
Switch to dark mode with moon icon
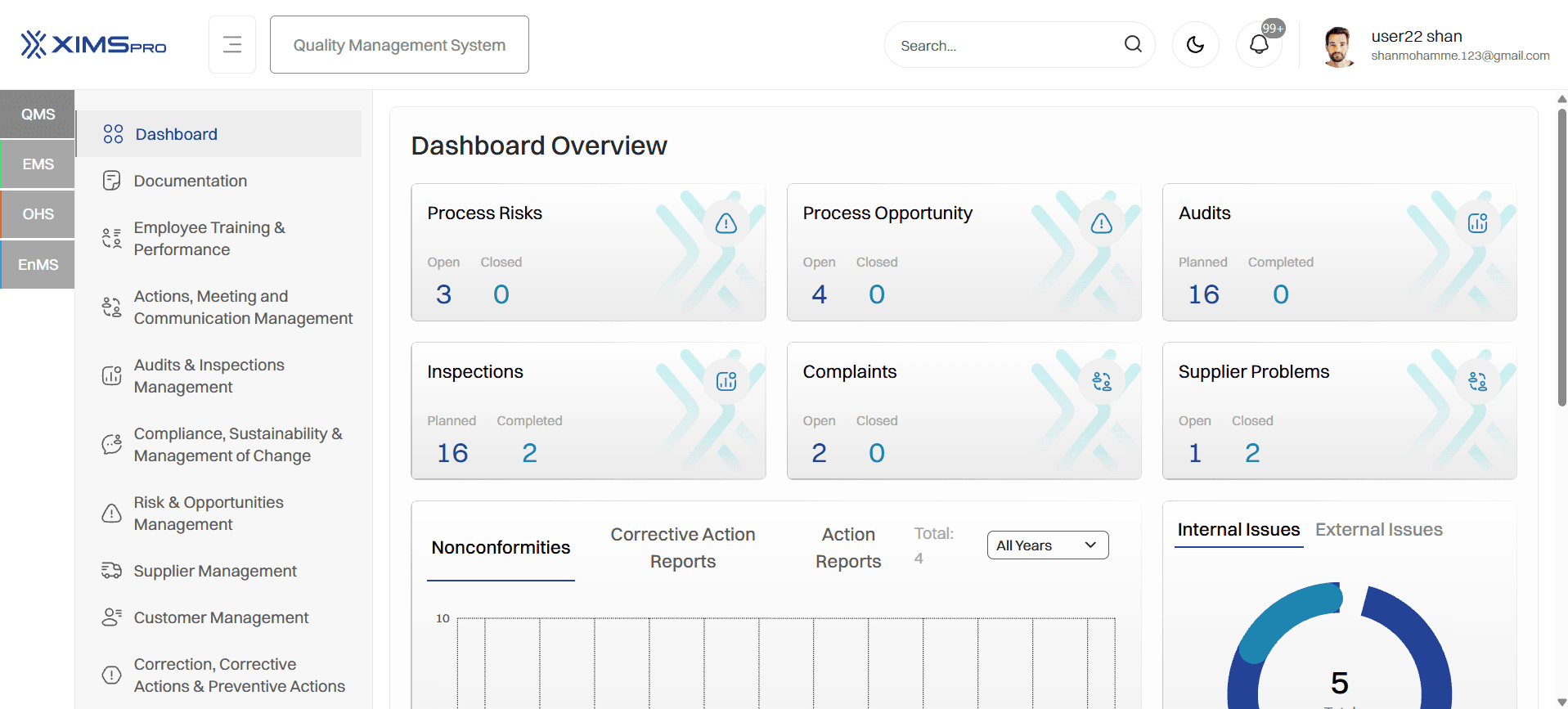point(1195,44)
